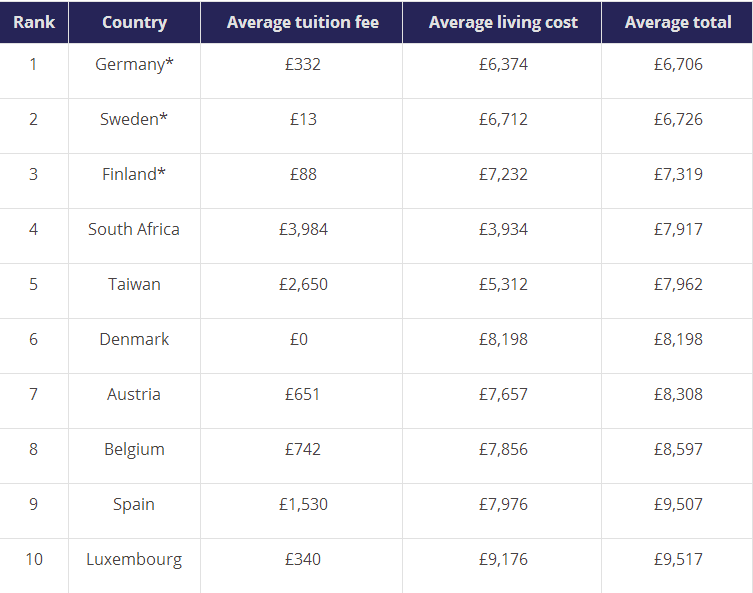Click Taiwan's £7,962 average total
This screenshot has height=593, width=753.
click(x=678, y=284)
